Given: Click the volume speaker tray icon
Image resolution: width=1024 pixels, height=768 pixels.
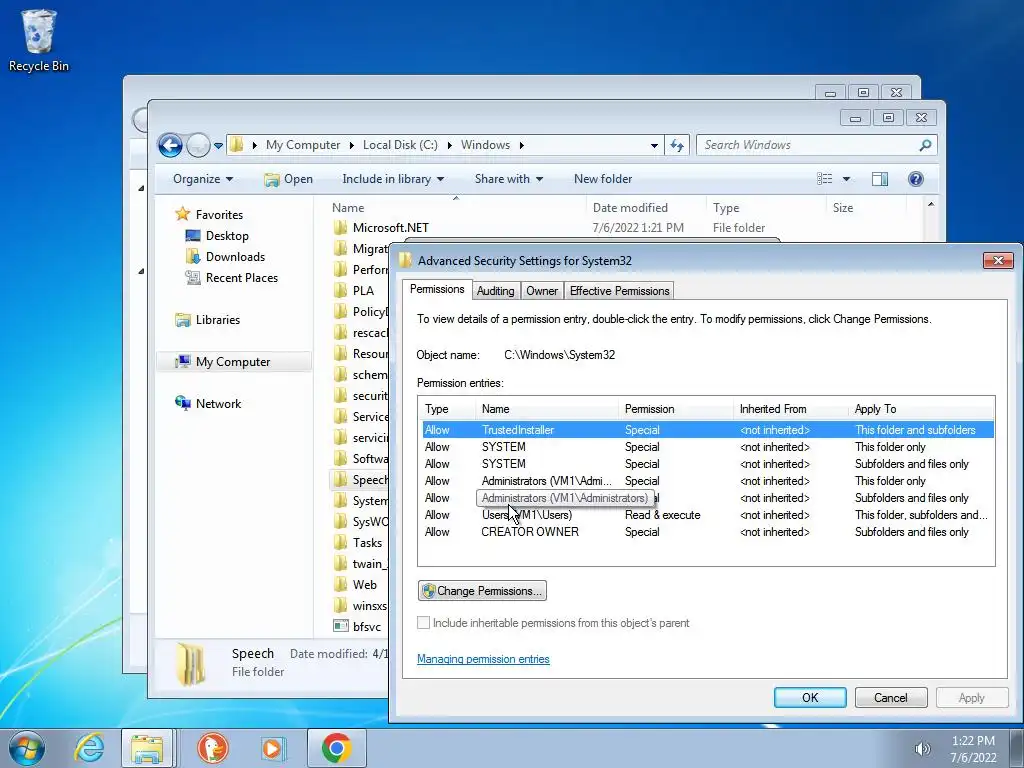Looking at the screenshot, I should coord(922,749).
